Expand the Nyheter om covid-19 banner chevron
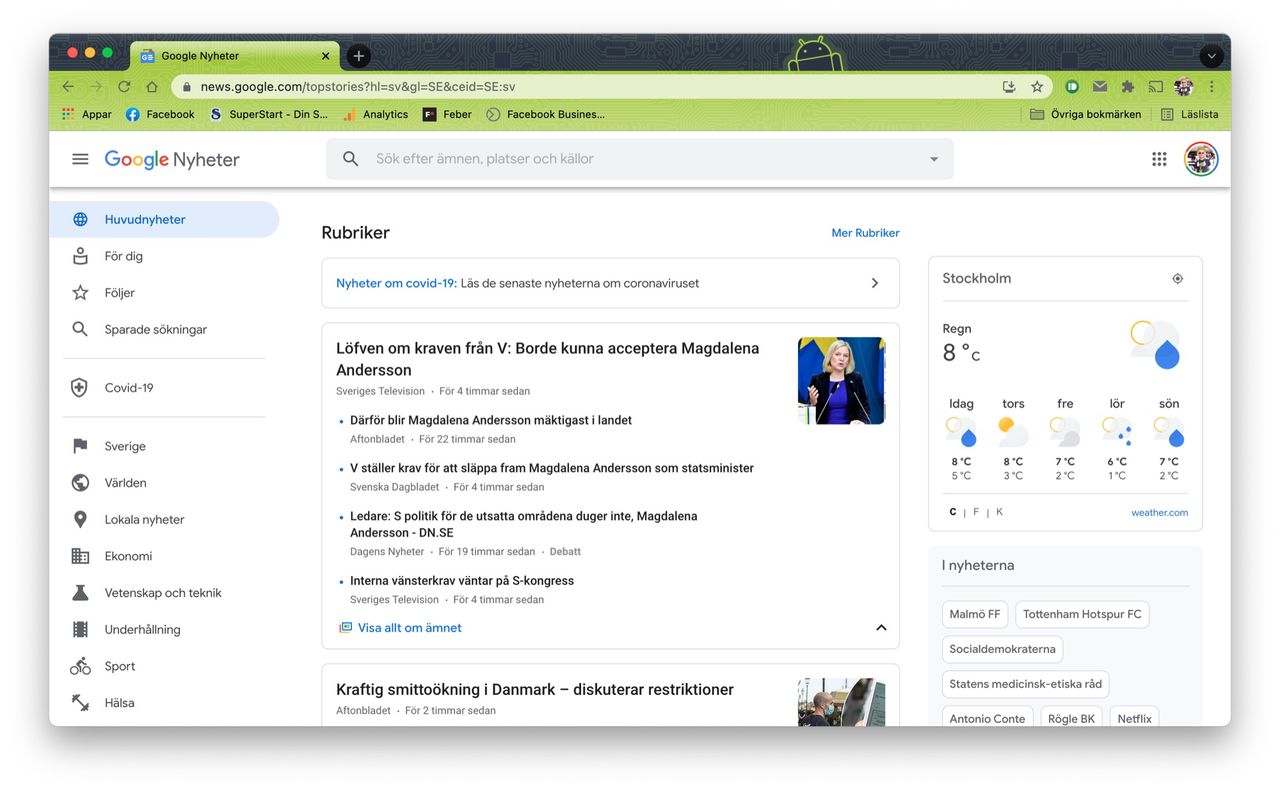 [x=873, y=282]
